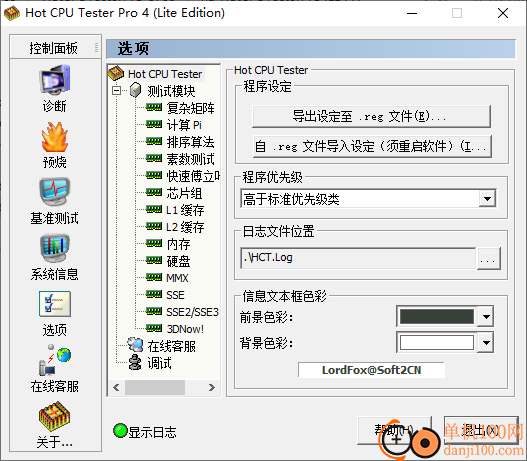527x461 pixels.
Task: Click the 调试 debug tree node icon
Action: tap(135, 362)
